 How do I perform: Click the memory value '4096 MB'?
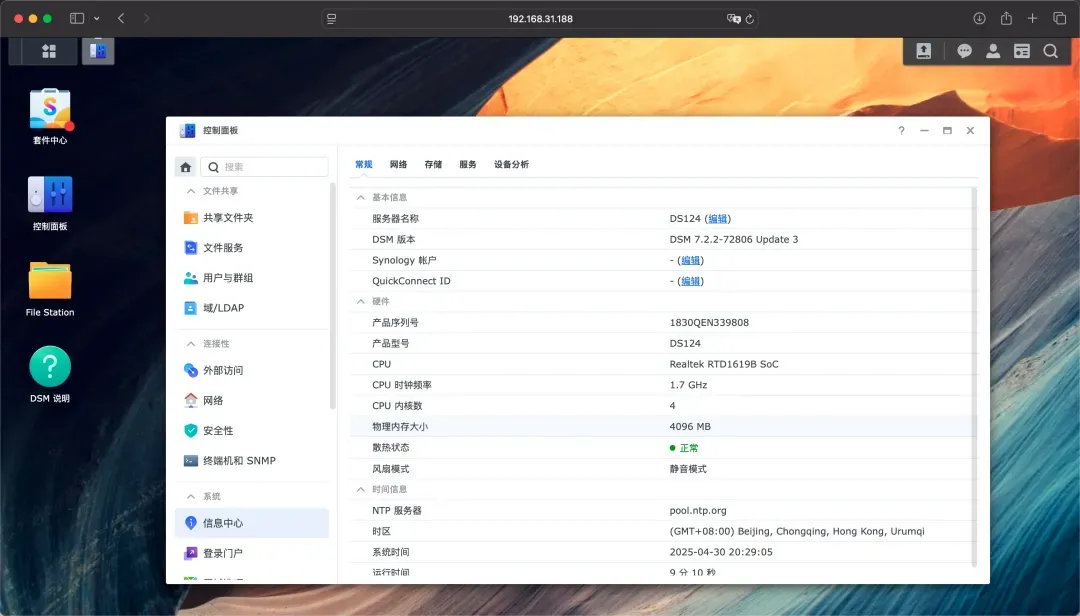click(690, 427)
